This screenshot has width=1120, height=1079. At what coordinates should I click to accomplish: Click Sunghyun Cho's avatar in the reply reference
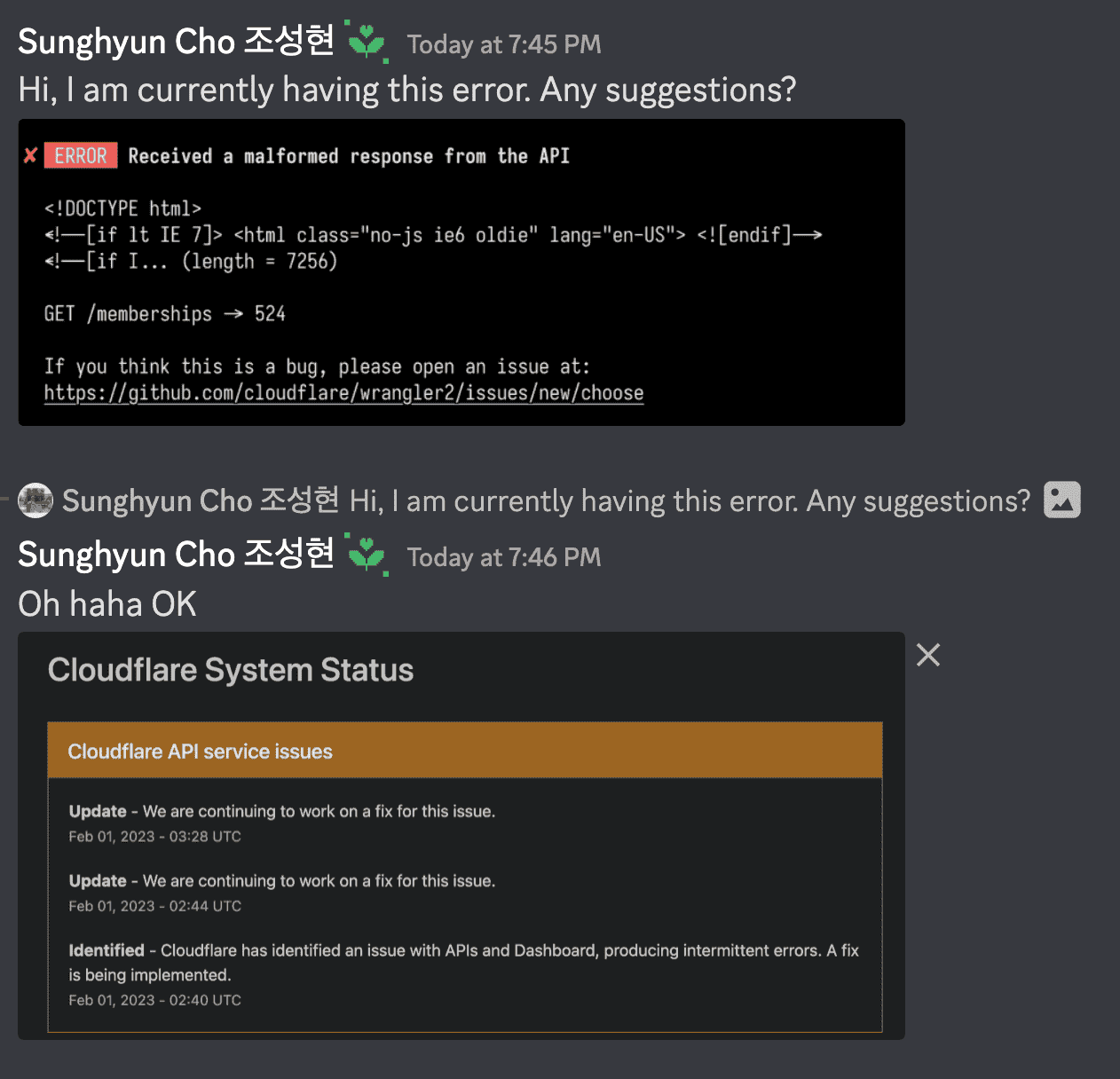click(x=35, y=500)
